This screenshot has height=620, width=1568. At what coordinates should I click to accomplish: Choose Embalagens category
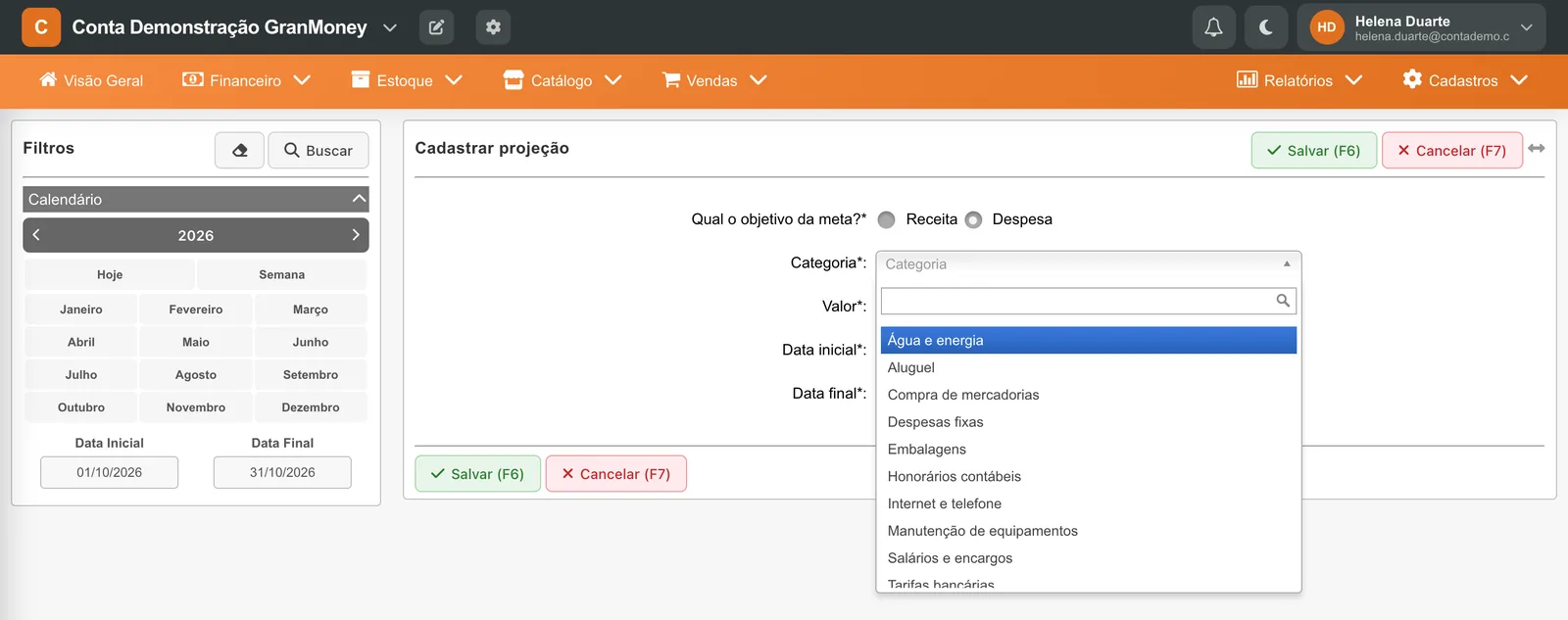(x=1088, y=450)
